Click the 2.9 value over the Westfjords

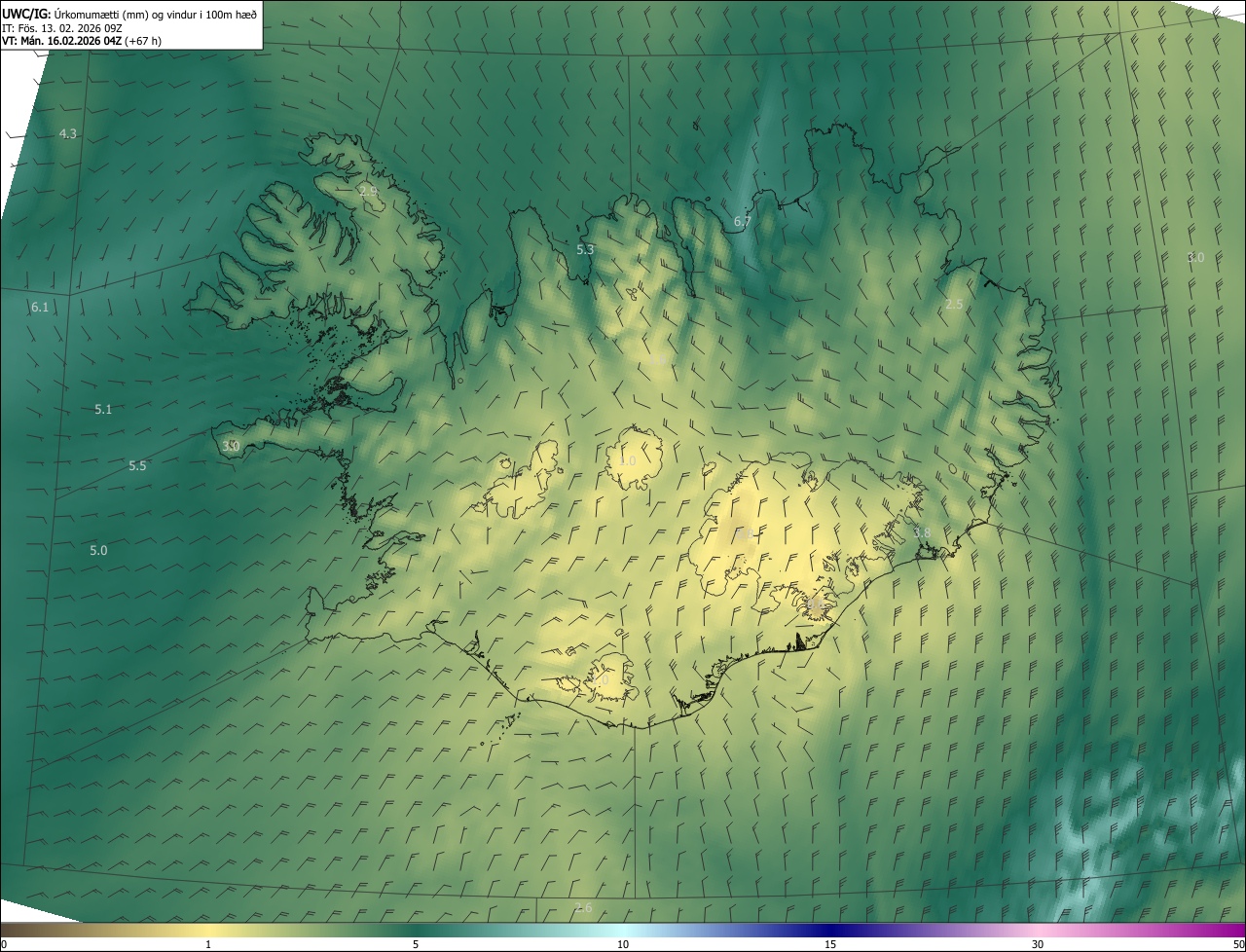[x=368, y=191]
